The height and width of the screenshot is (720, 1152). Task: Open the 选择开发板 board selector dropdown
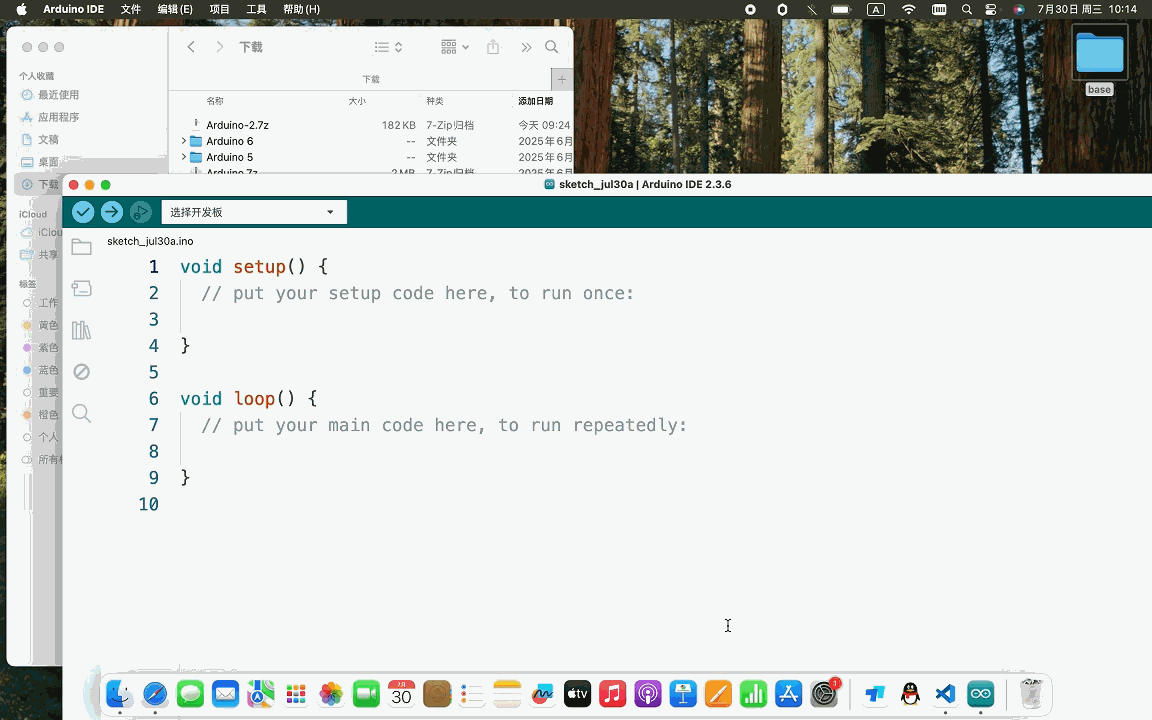point(253,212)
